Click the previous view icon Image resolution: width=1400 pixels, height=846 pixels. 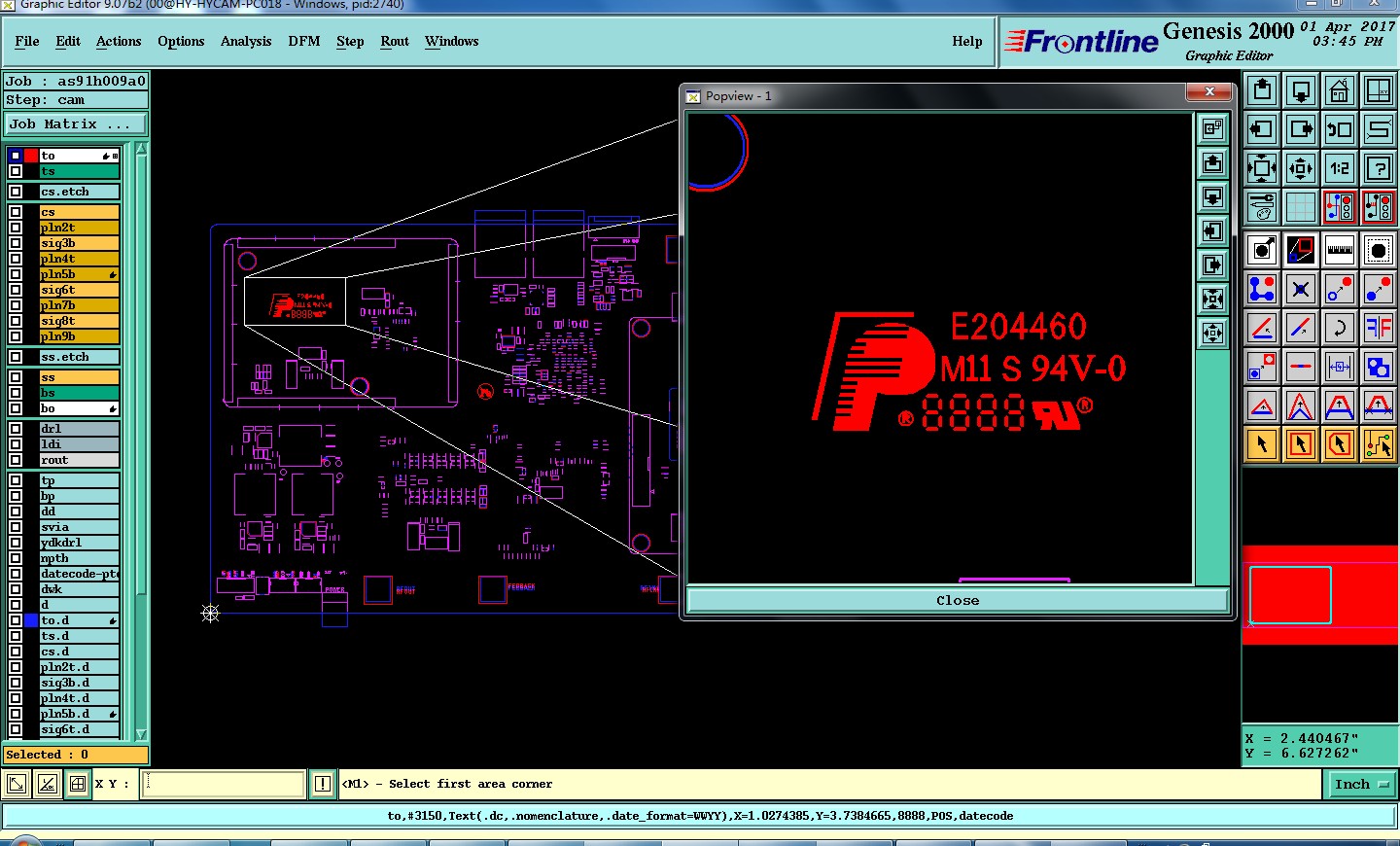(x=1340, y=129)
